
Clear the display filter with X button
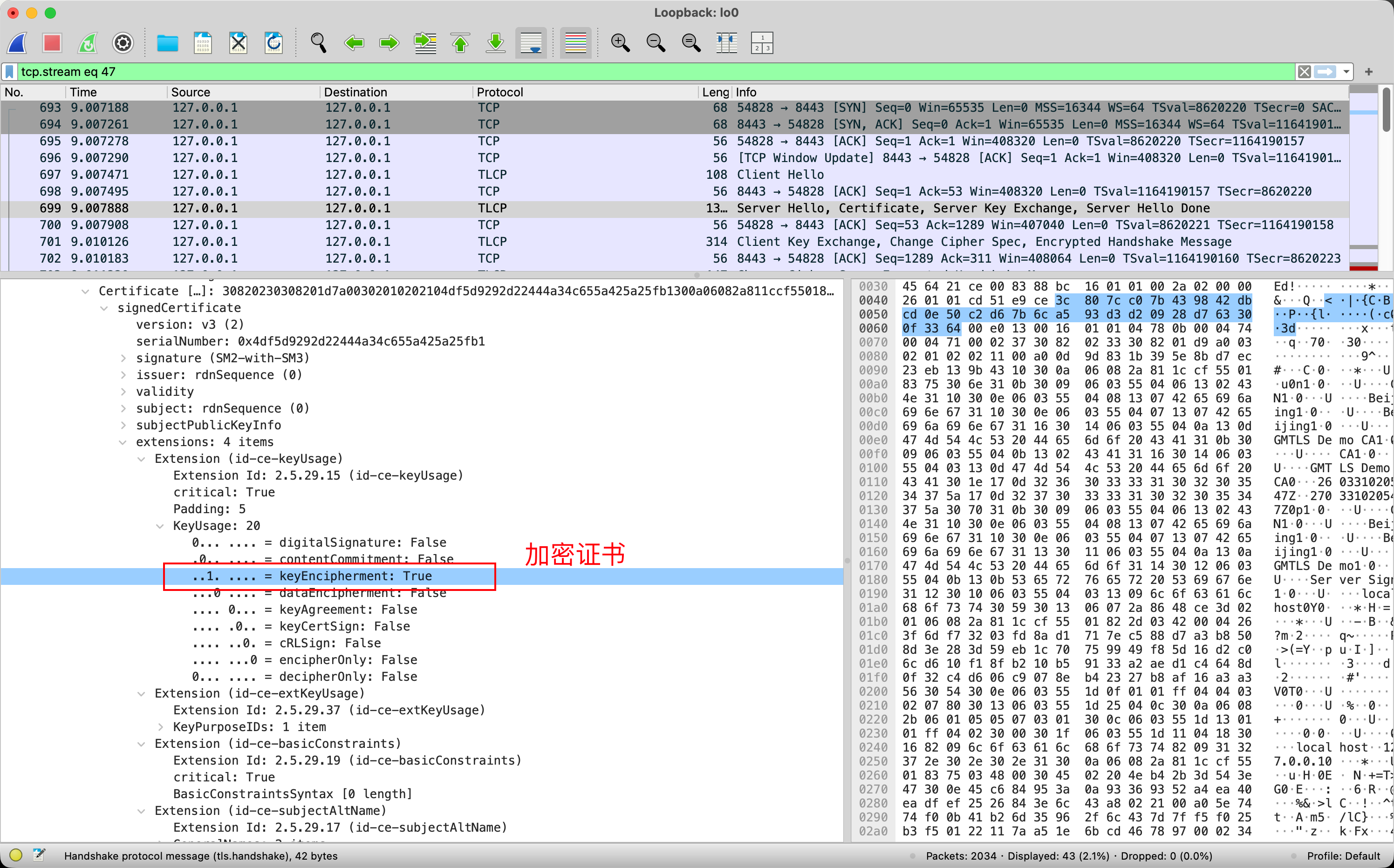[x=1304, y=72]
